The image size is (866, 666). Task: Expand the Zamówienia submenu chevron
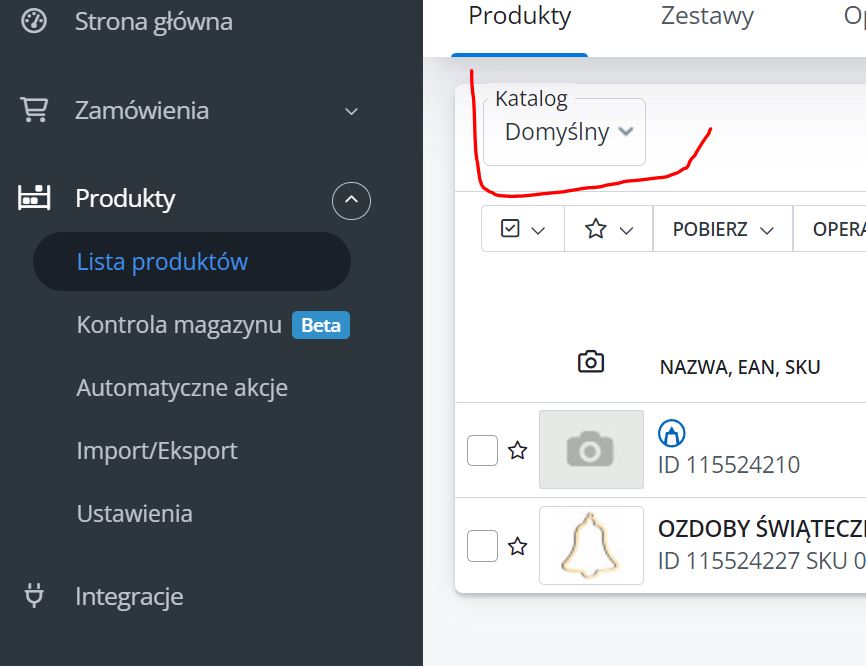click(351, 111)
